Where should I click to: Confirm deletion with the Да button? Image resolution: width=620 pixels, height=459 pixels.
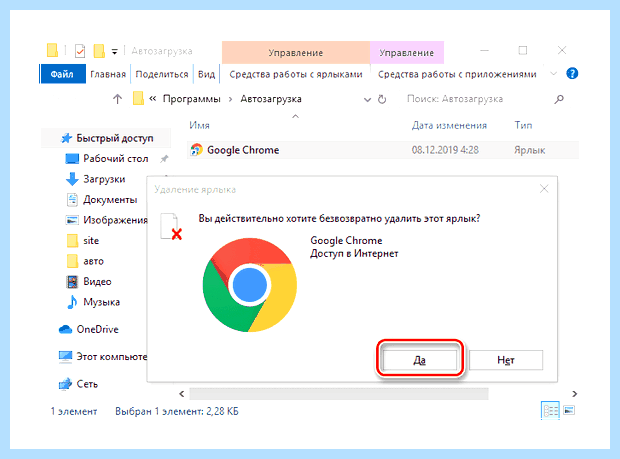tap(419, 360)
